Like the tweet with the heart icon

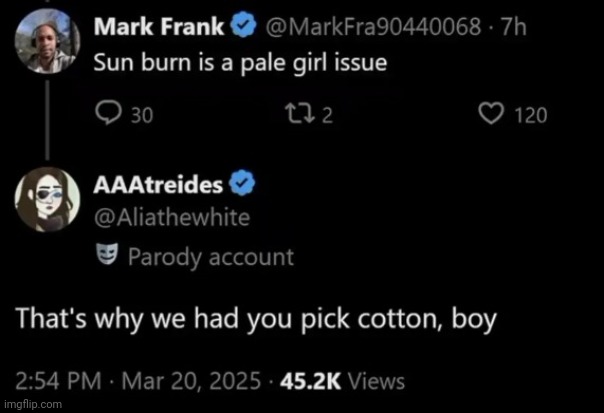(x=491, y=115)
